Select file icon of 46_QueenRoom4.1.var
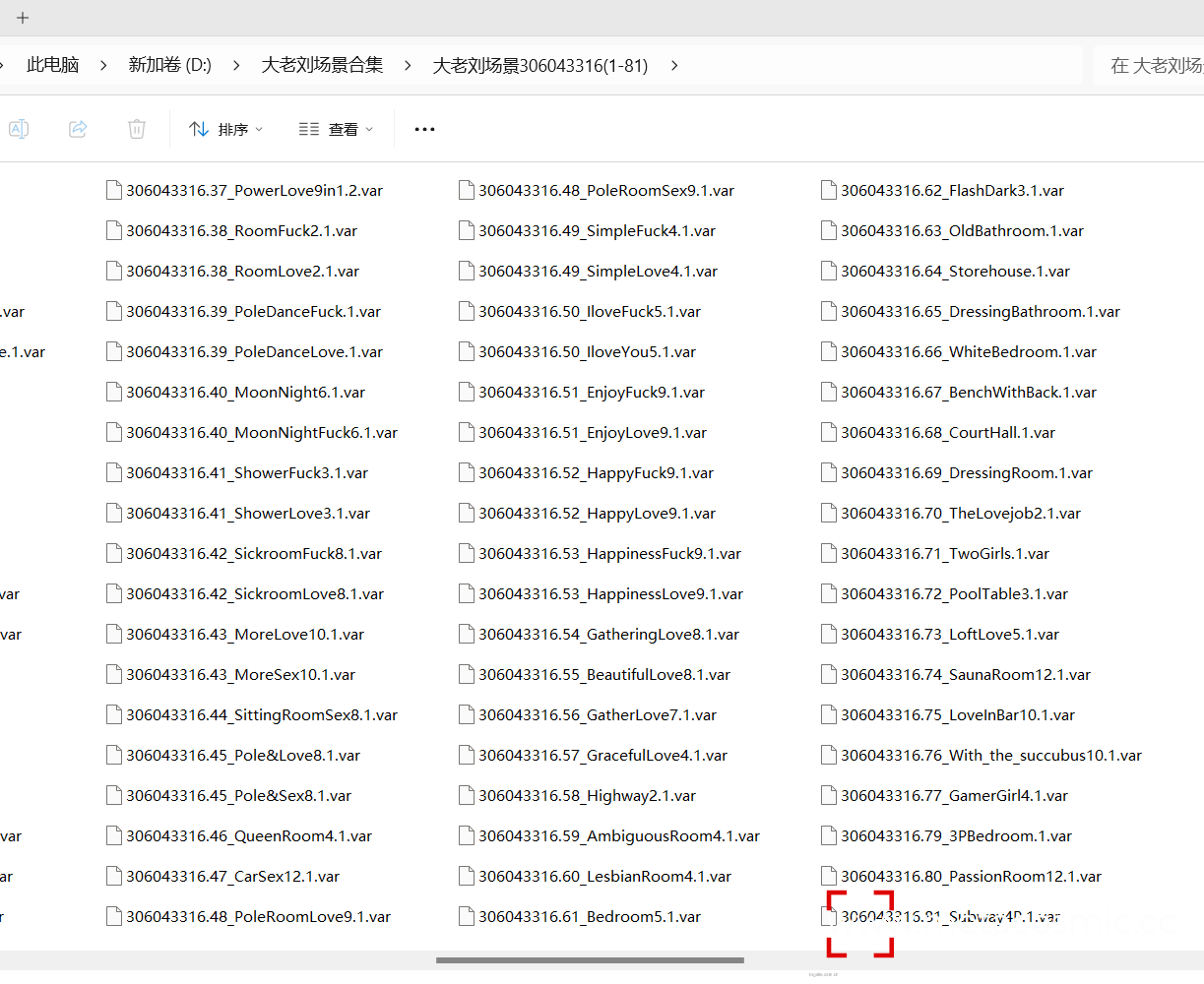This screenshot has height=984, width=1204. pos(114,835)
